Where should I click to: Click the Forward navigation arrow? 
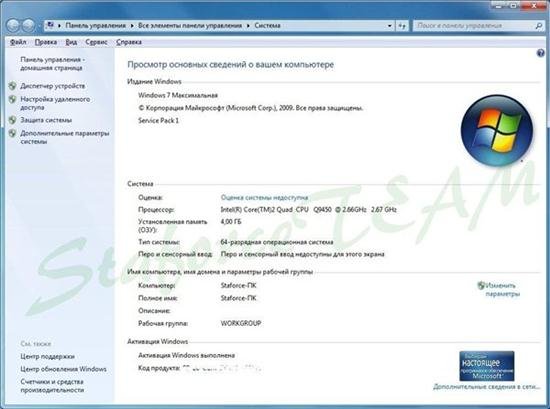point(29,25)
